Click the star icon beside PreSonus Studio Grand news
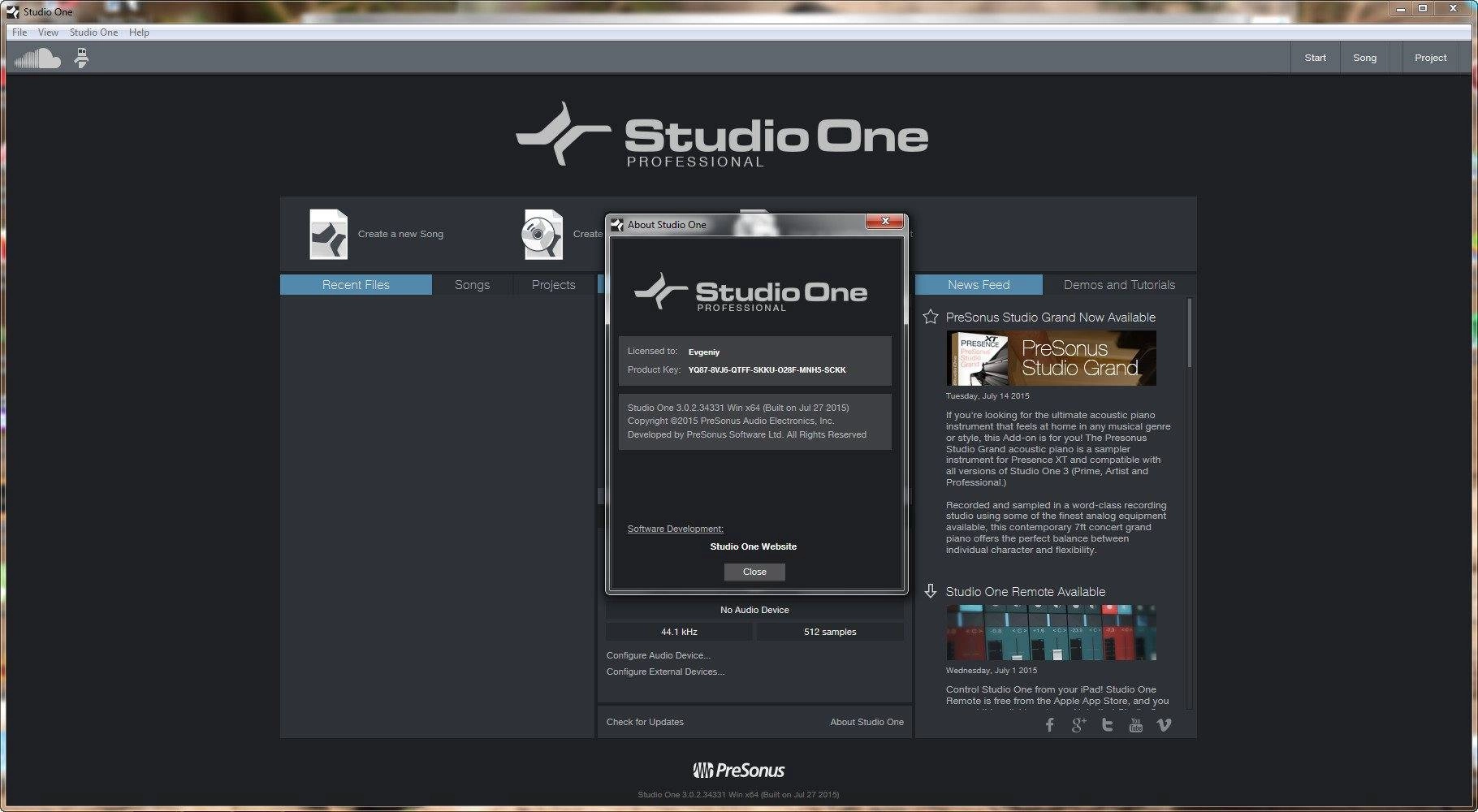1478x812 pixels. pyautogui.click(x=931, y=317)
